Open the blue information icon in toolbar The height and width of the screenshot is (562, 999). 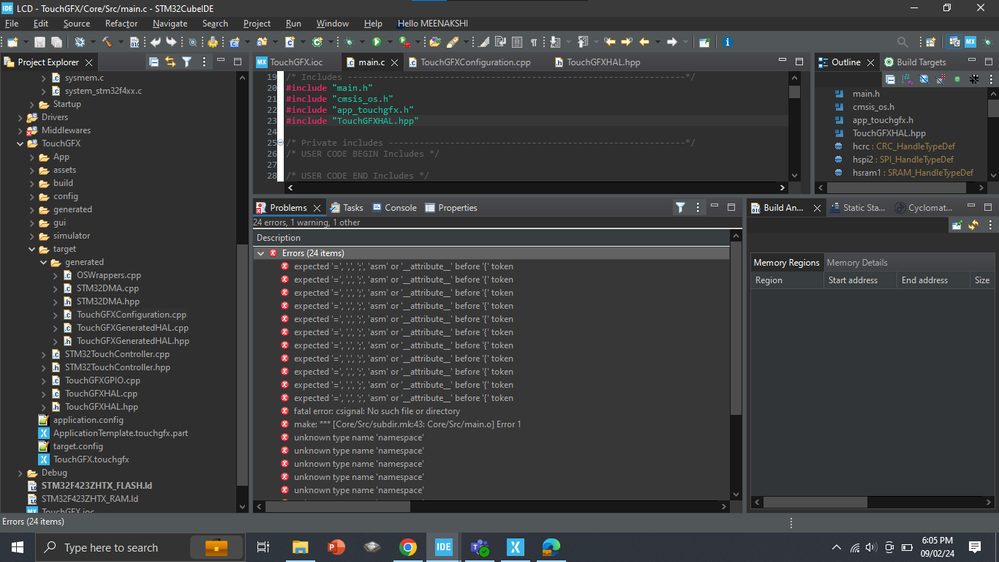727,42
